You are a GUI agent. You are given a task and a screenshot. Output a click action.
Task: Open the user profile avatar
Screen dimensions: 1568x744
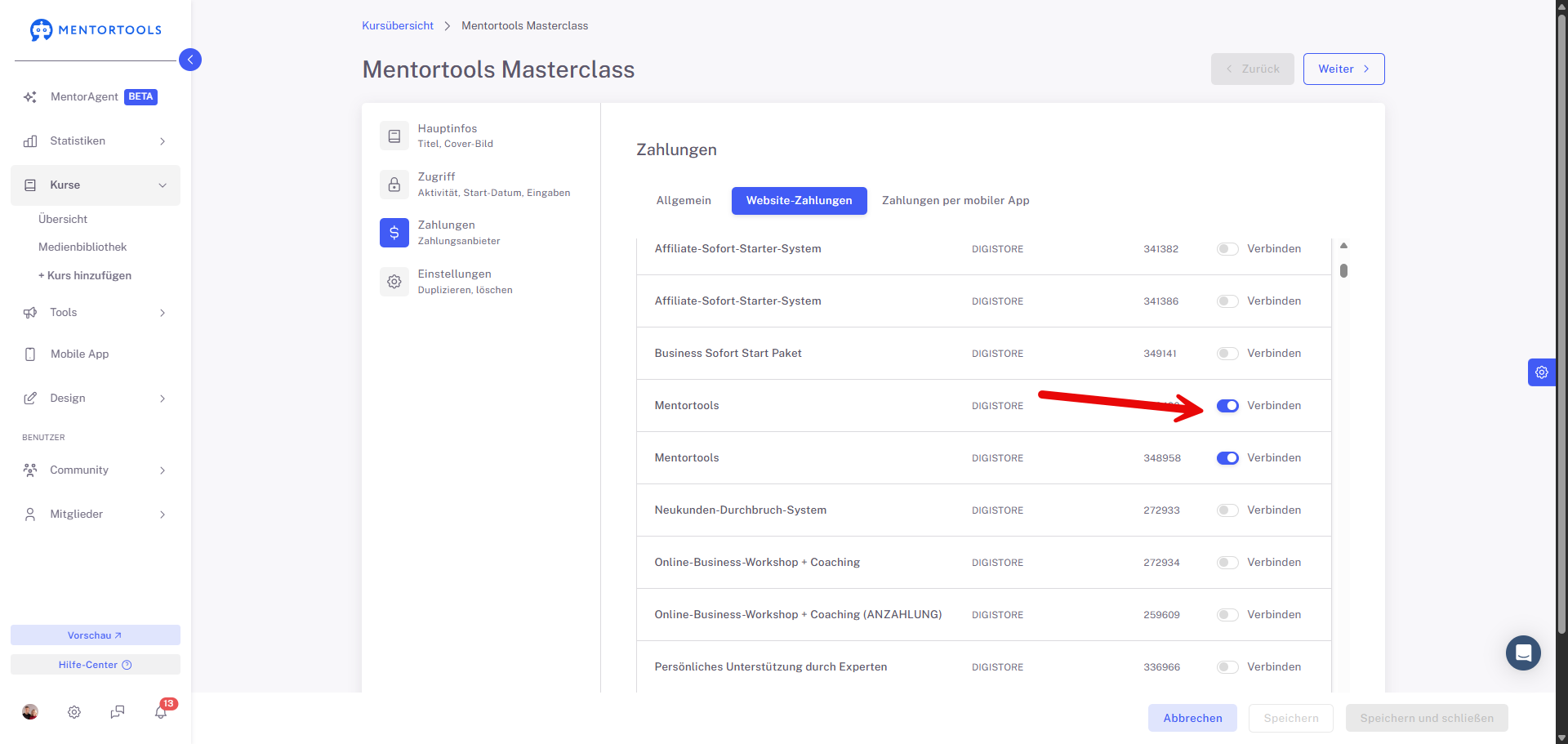[30, 712]
